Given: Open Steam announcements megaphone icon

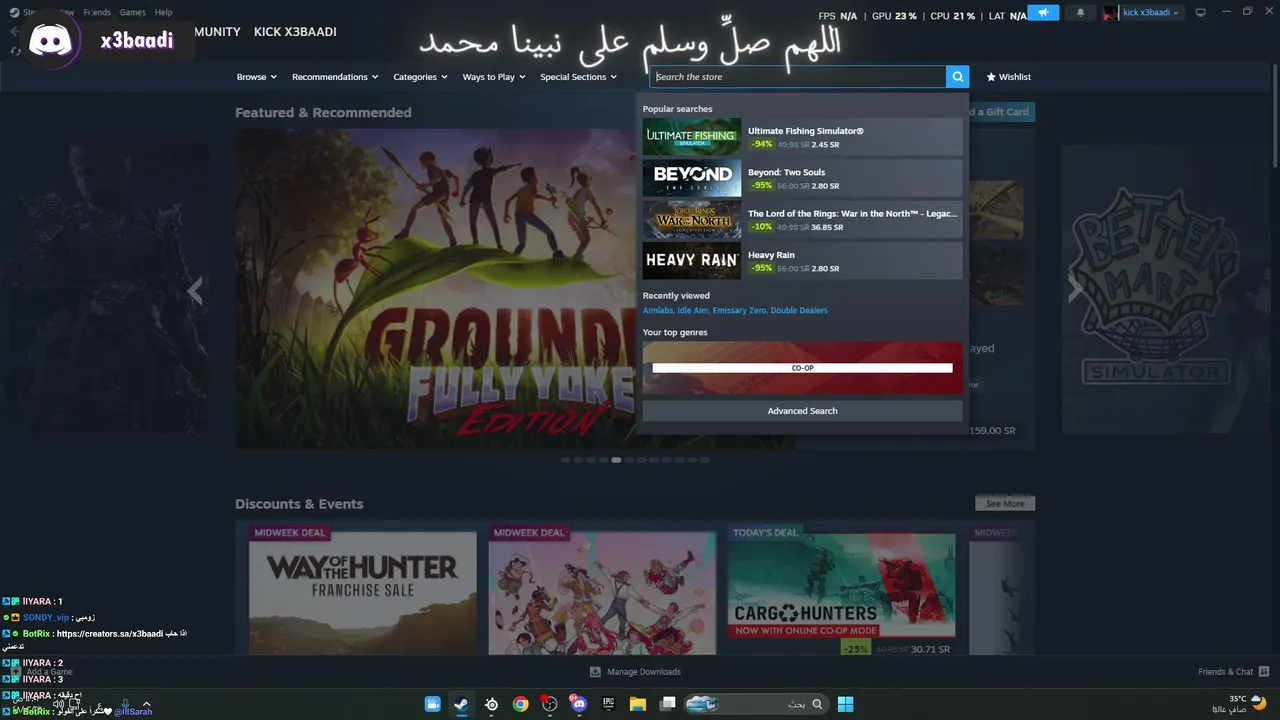Looking at the screenshot, I should [x=1043, y=13].
